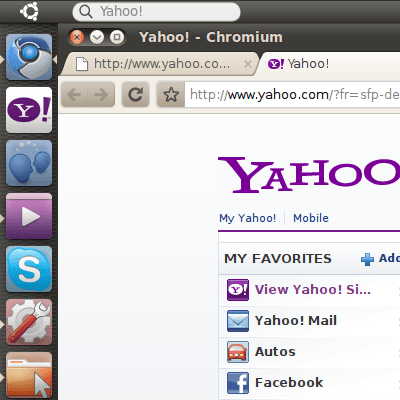
Task: Click the envelope icon beside Yahoo! Mail
Action: click(x=238, y=321)
